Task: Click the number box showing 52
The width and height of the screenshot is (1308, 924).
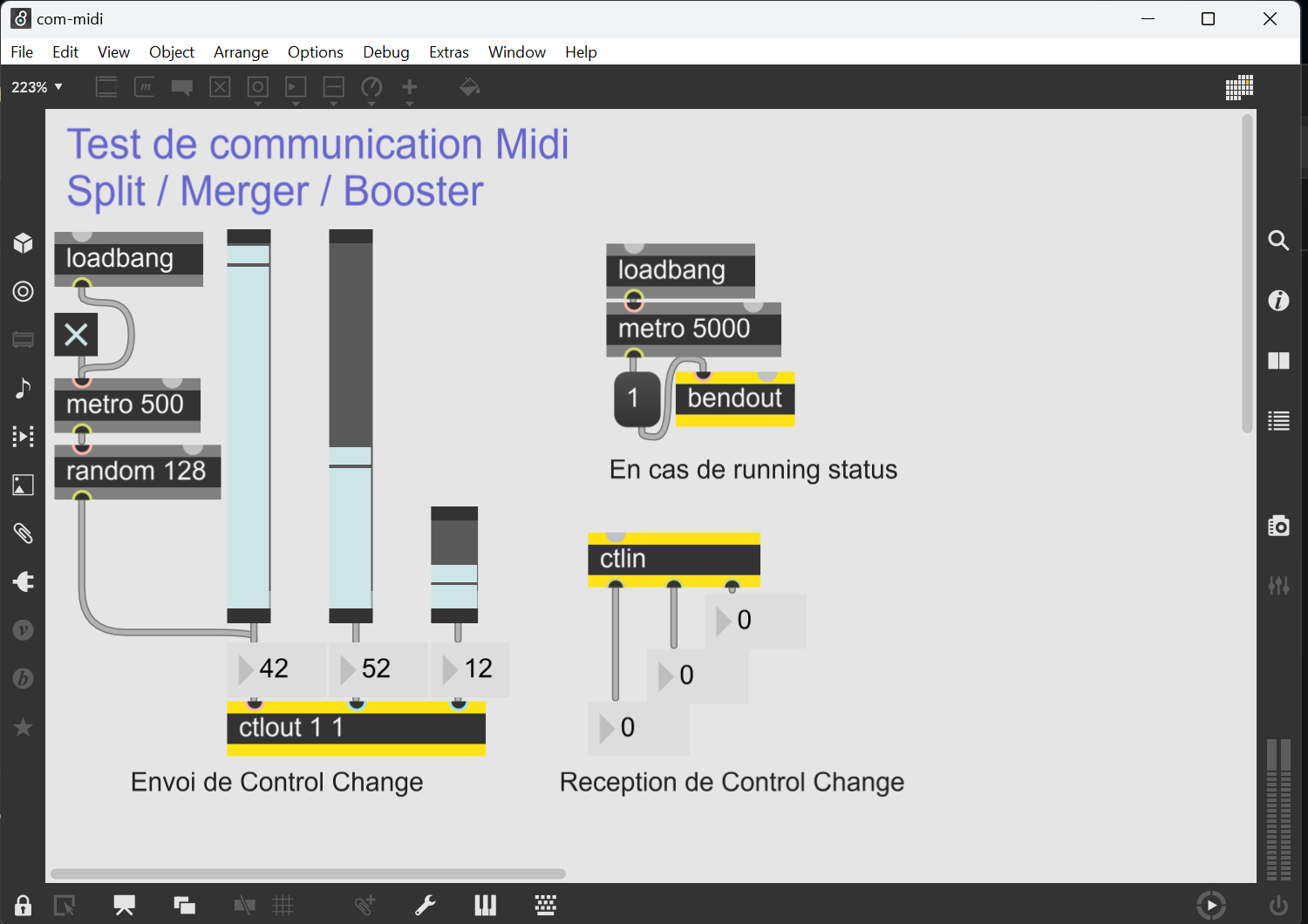Action: point(379,669)
